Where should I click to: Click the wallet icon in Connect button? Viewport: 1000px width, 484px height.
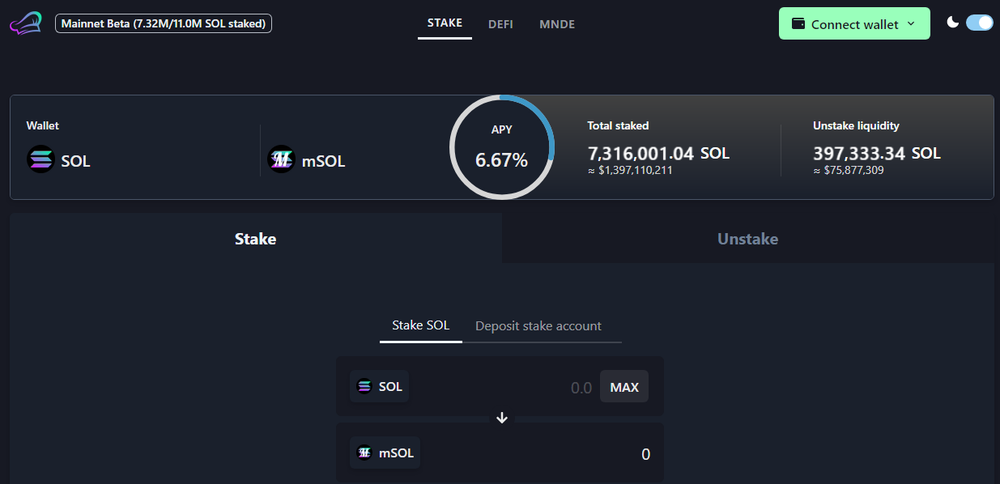(799, 23)
